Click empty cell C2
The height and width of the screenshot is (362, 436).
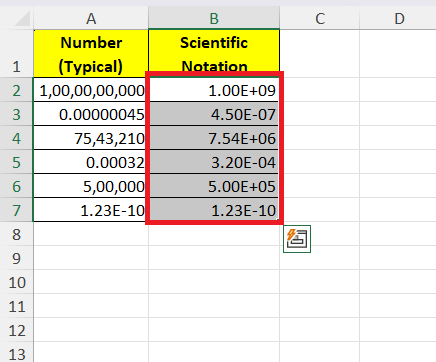point(320,90)
